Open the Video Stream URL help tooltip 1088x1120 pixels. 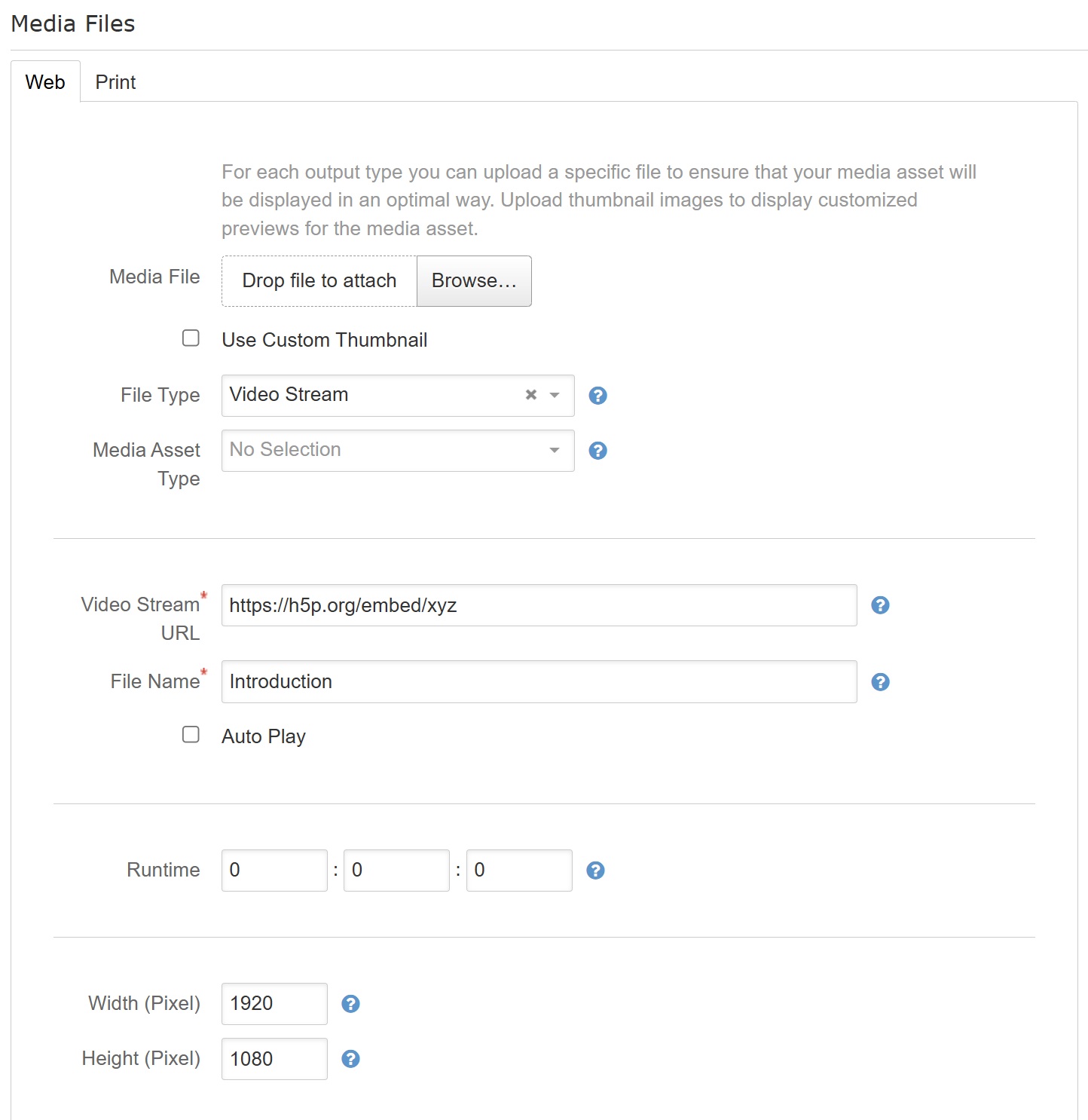click(879, 604)
